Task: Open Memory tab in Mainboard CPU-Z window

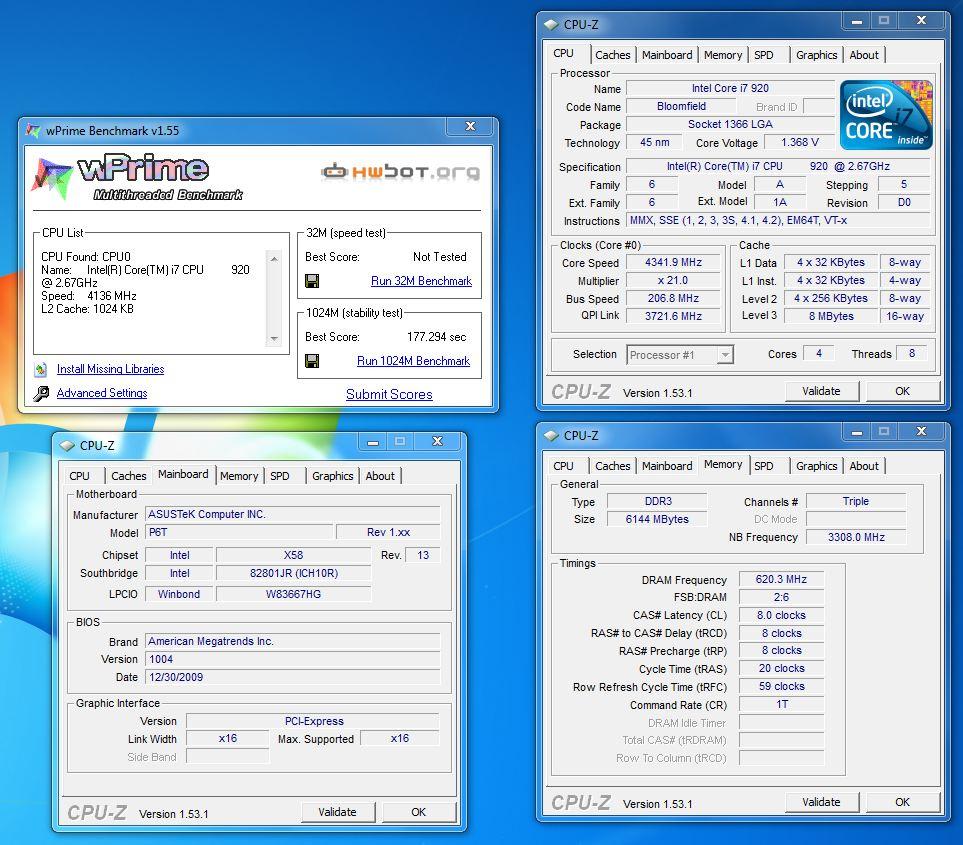Action: tap(239, 476)
